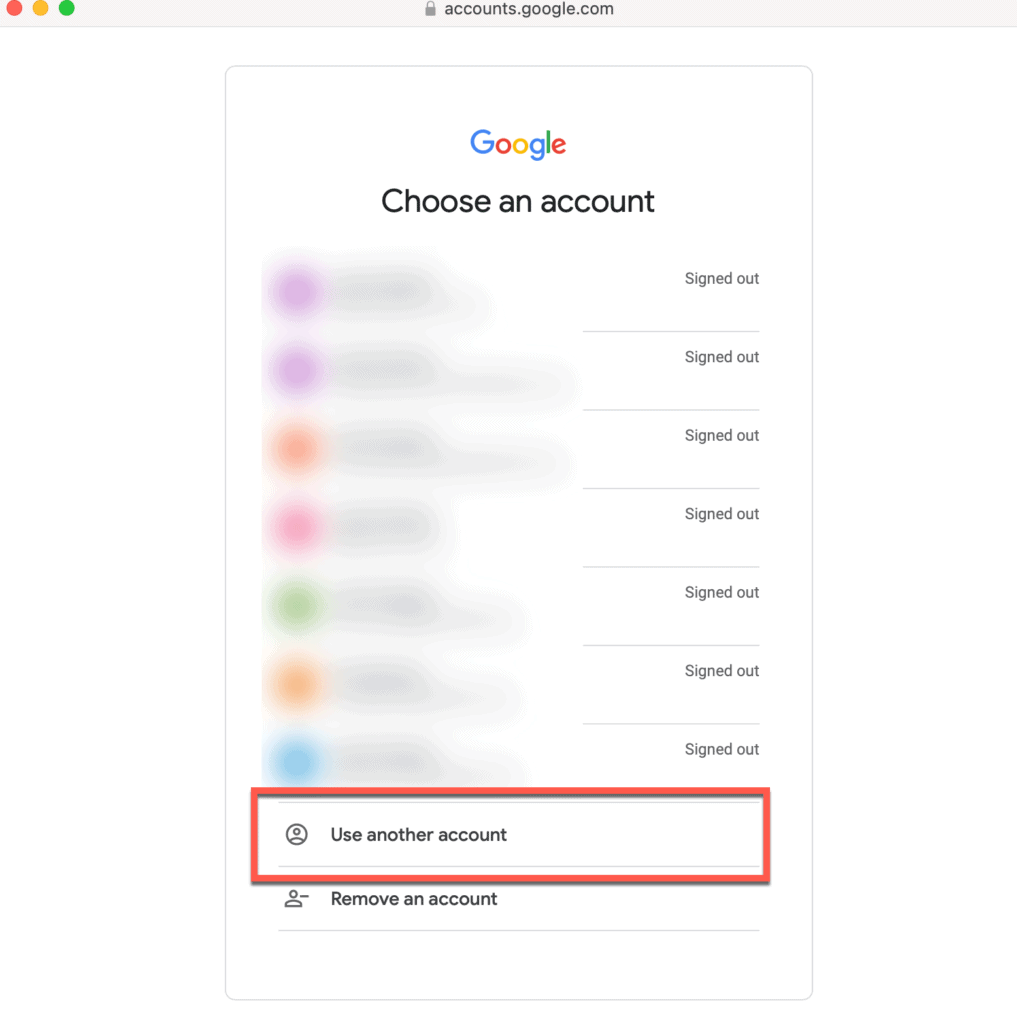Close the window with the red button
This screenshot has height=1024, width=1017.
coord(14,8)
